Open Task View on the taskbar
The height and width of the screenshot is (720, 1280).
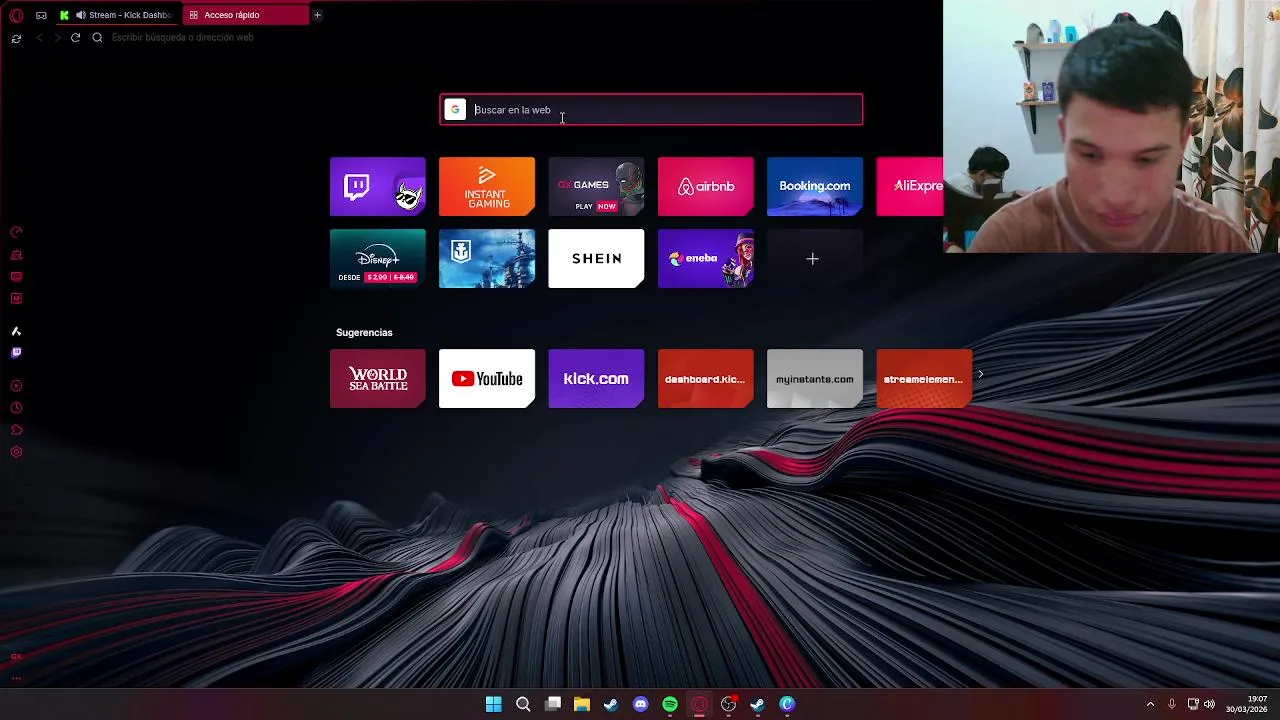click(x=553, y=704)
